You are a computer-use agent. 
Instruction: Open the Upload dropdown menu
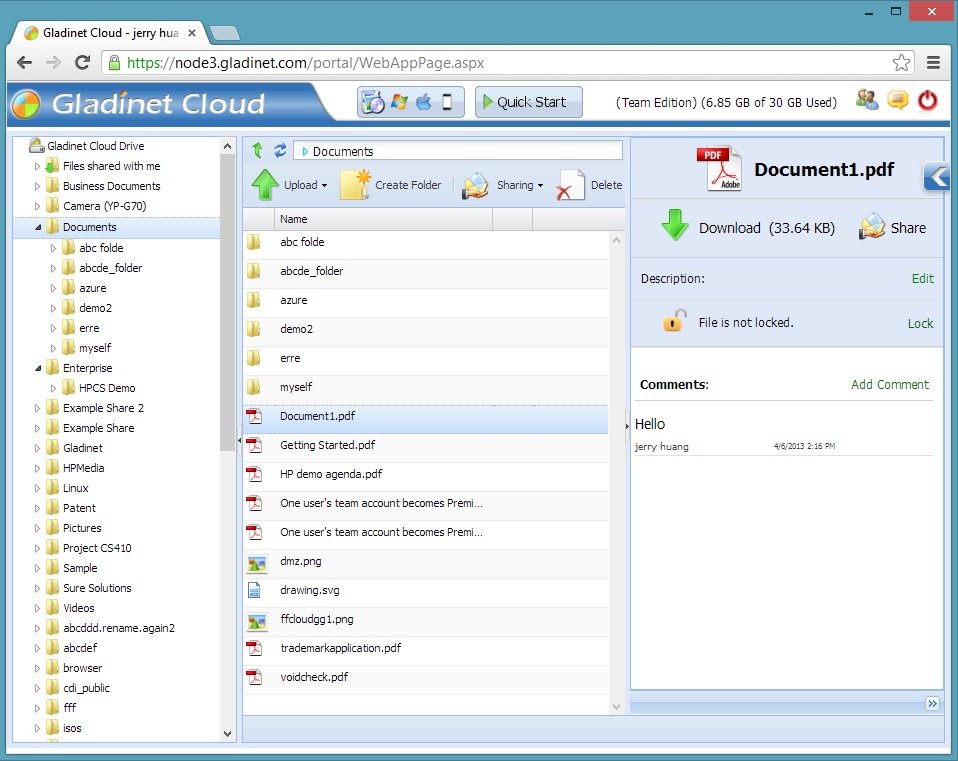(x=290, y=185)
